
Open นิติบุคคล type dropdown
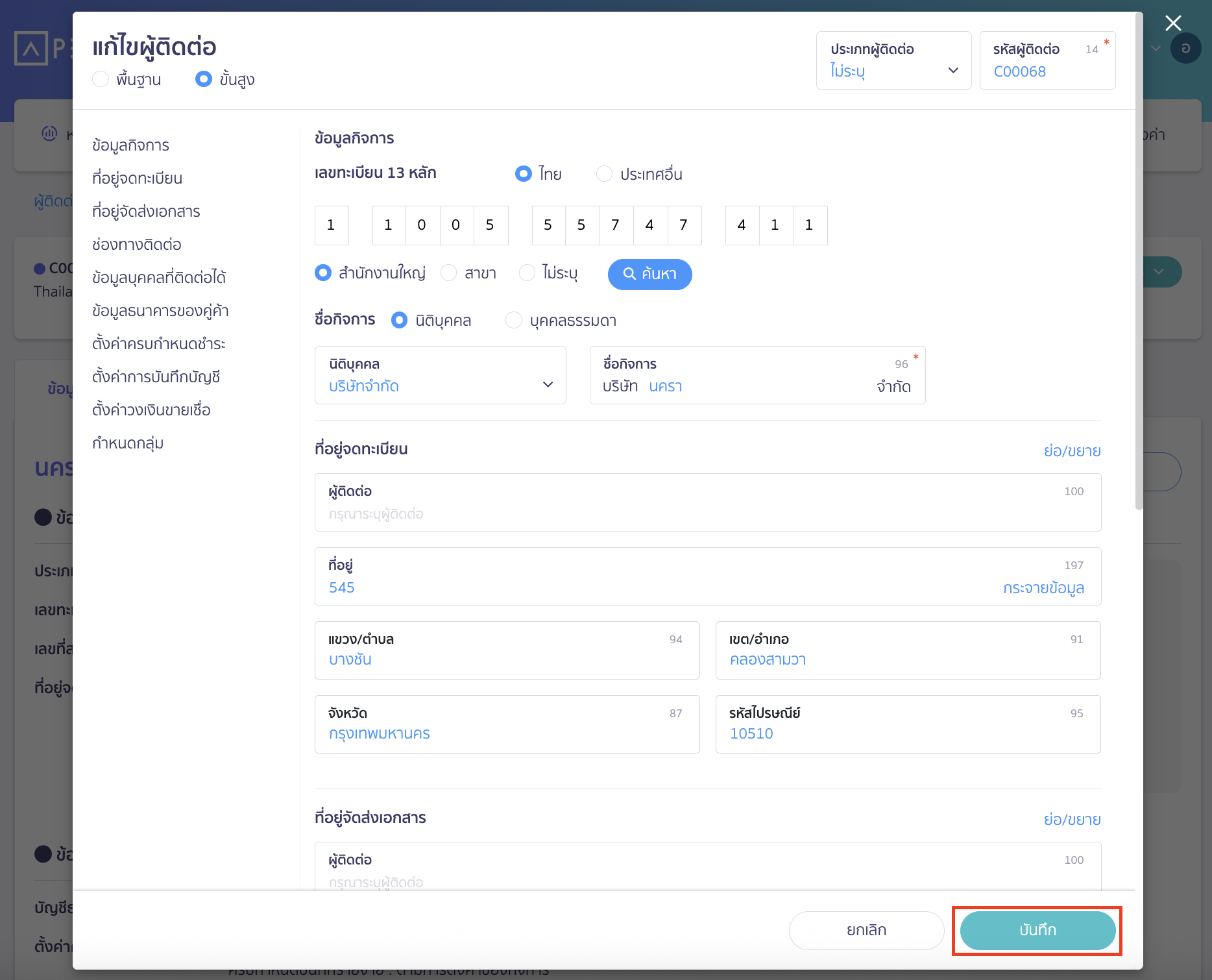pyautogui.click(x=440, y=375)
